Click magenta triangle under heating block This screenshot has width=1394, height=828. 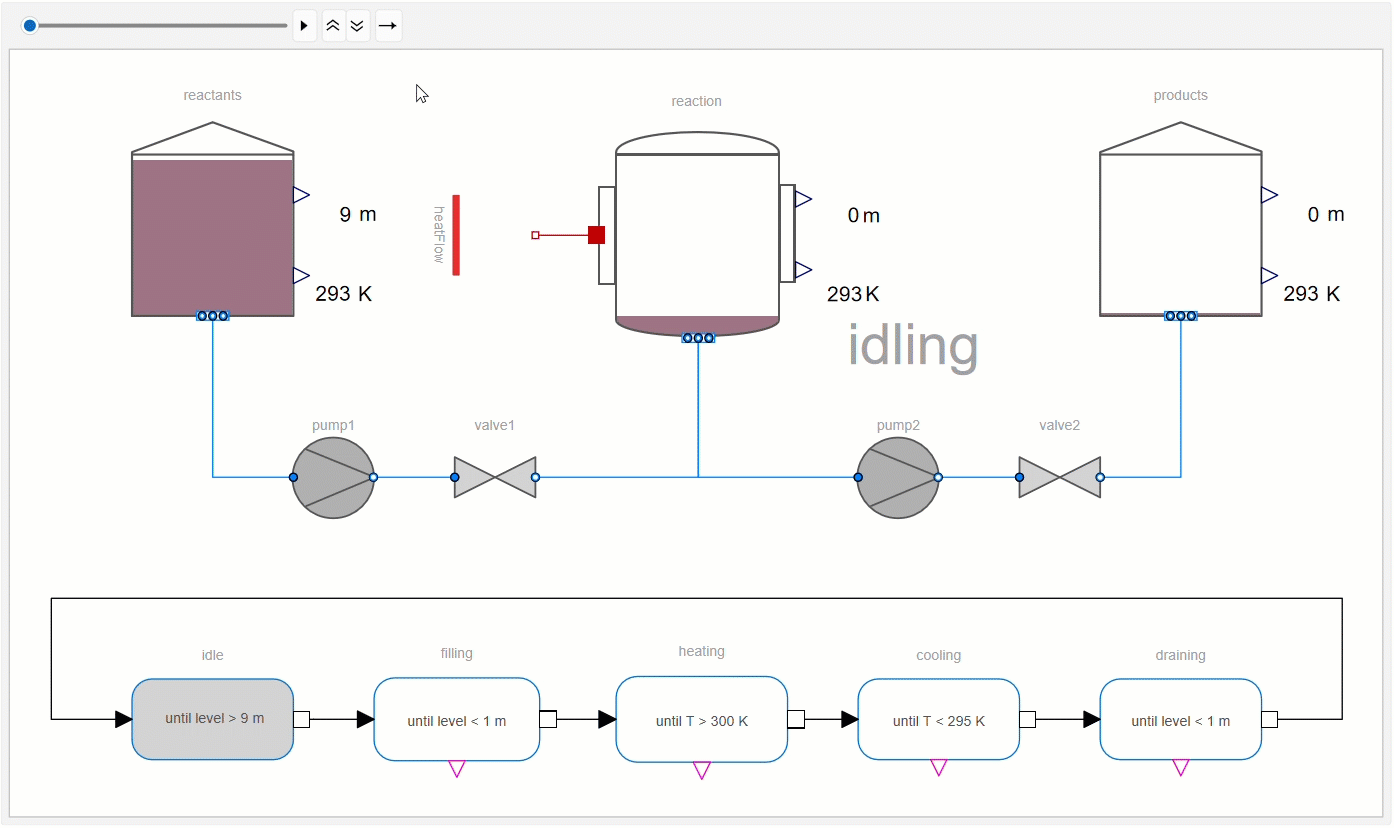pyautogui.click(x=701, y=770)
